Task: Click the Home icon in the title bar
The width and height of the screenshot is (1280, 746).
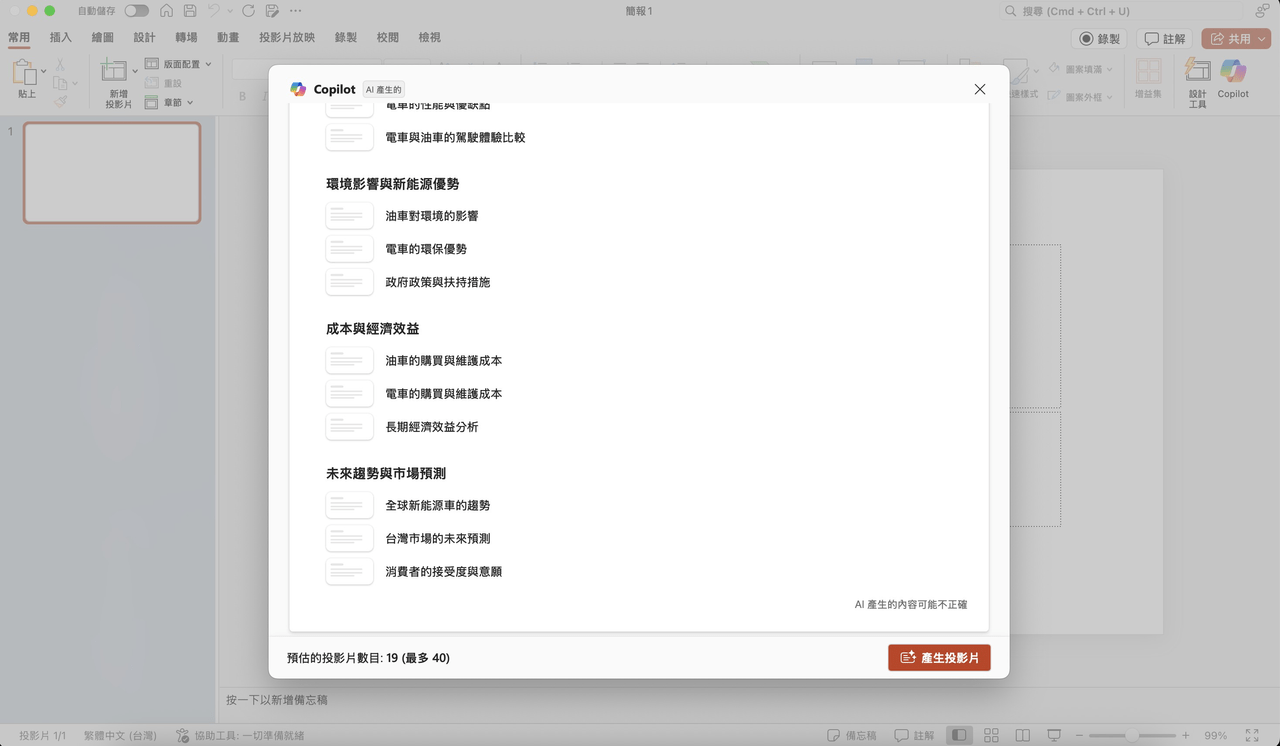Action: 166,11
